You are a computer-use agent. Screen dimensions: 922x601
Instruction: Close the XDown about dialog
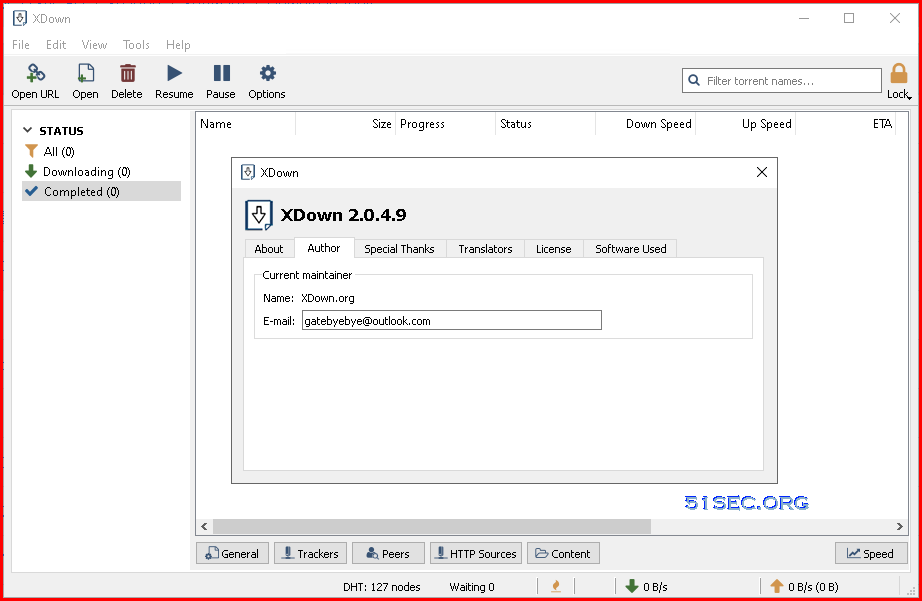pos(762,172)
